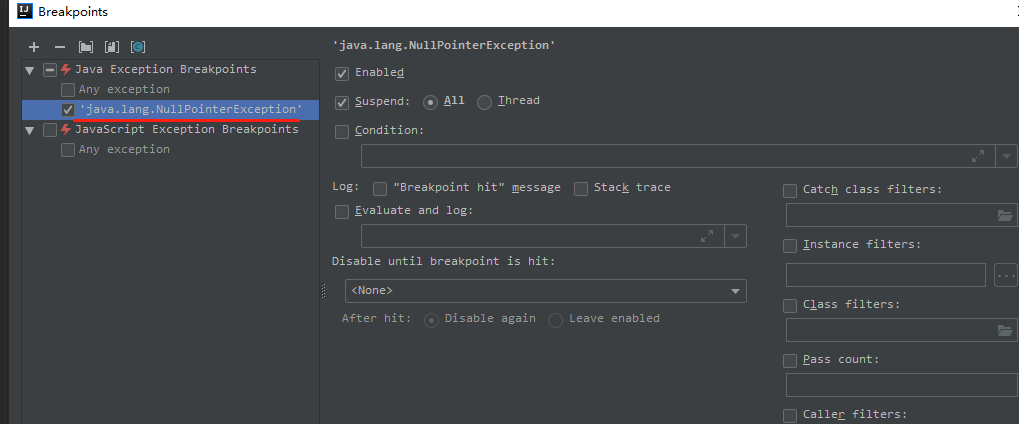Open the Condition history dropdown arrow
Image resolution: width=1019 pixels, height=424 pixels.
click(1006, 156)
